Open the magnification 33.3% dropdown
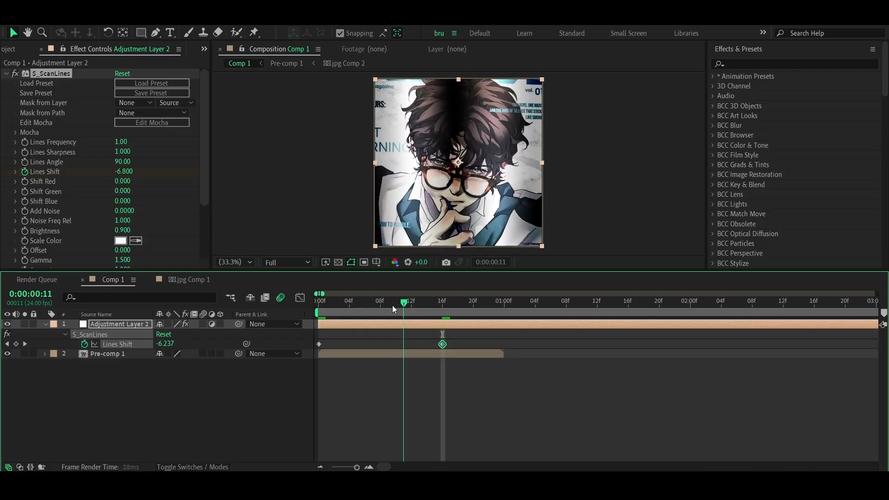The image size is (889, 500). (235, 262)
